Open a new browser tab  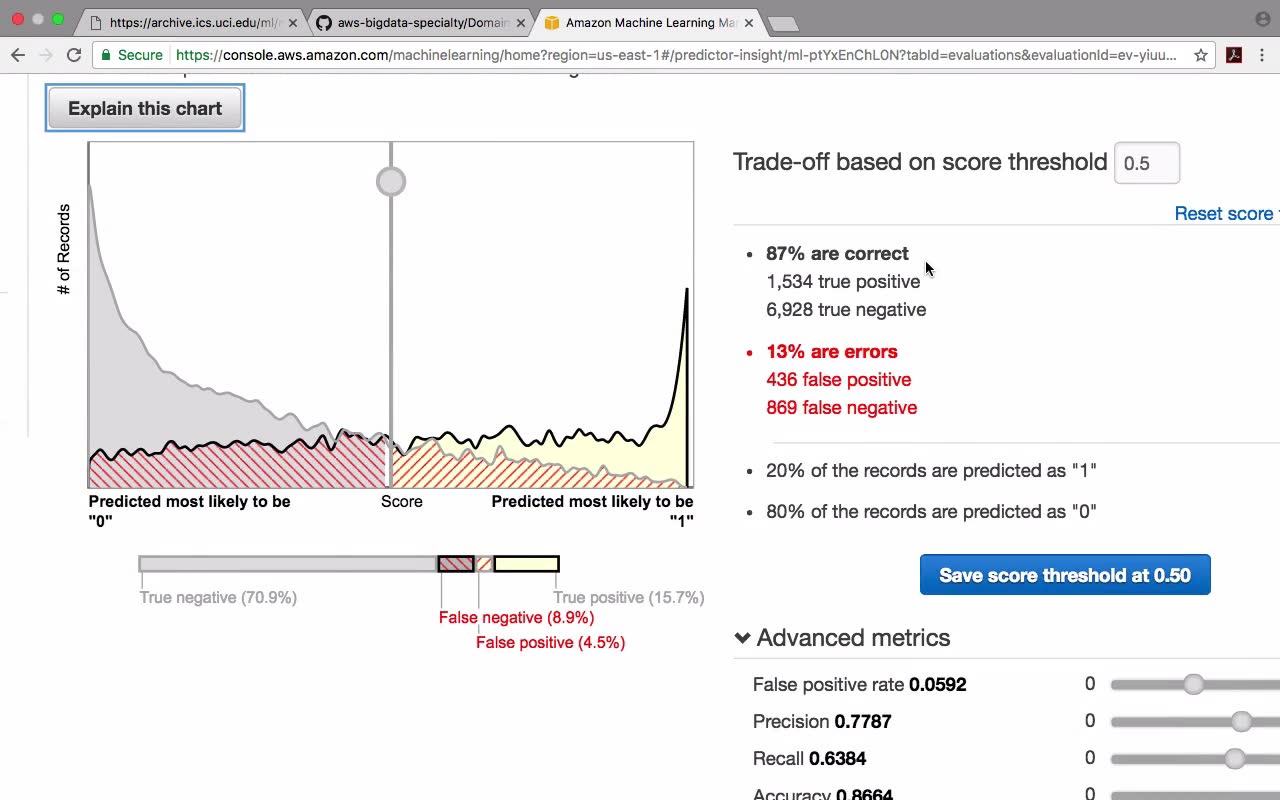pos(783,23)
